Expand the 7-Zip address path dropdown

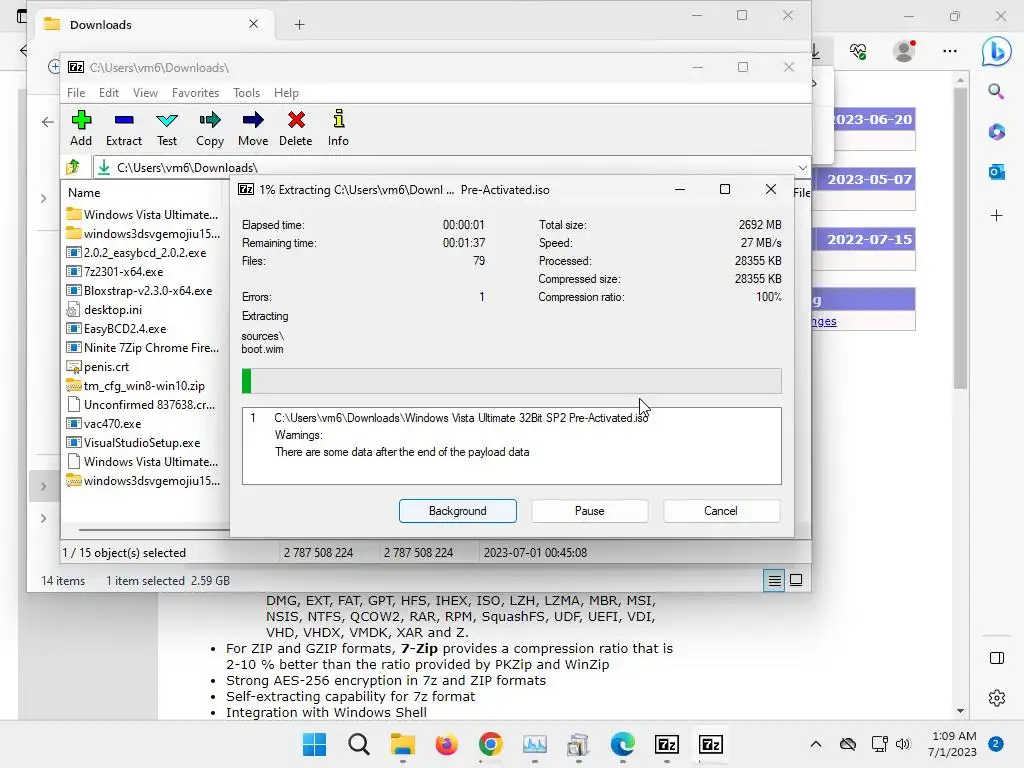(x=802, y=168)
